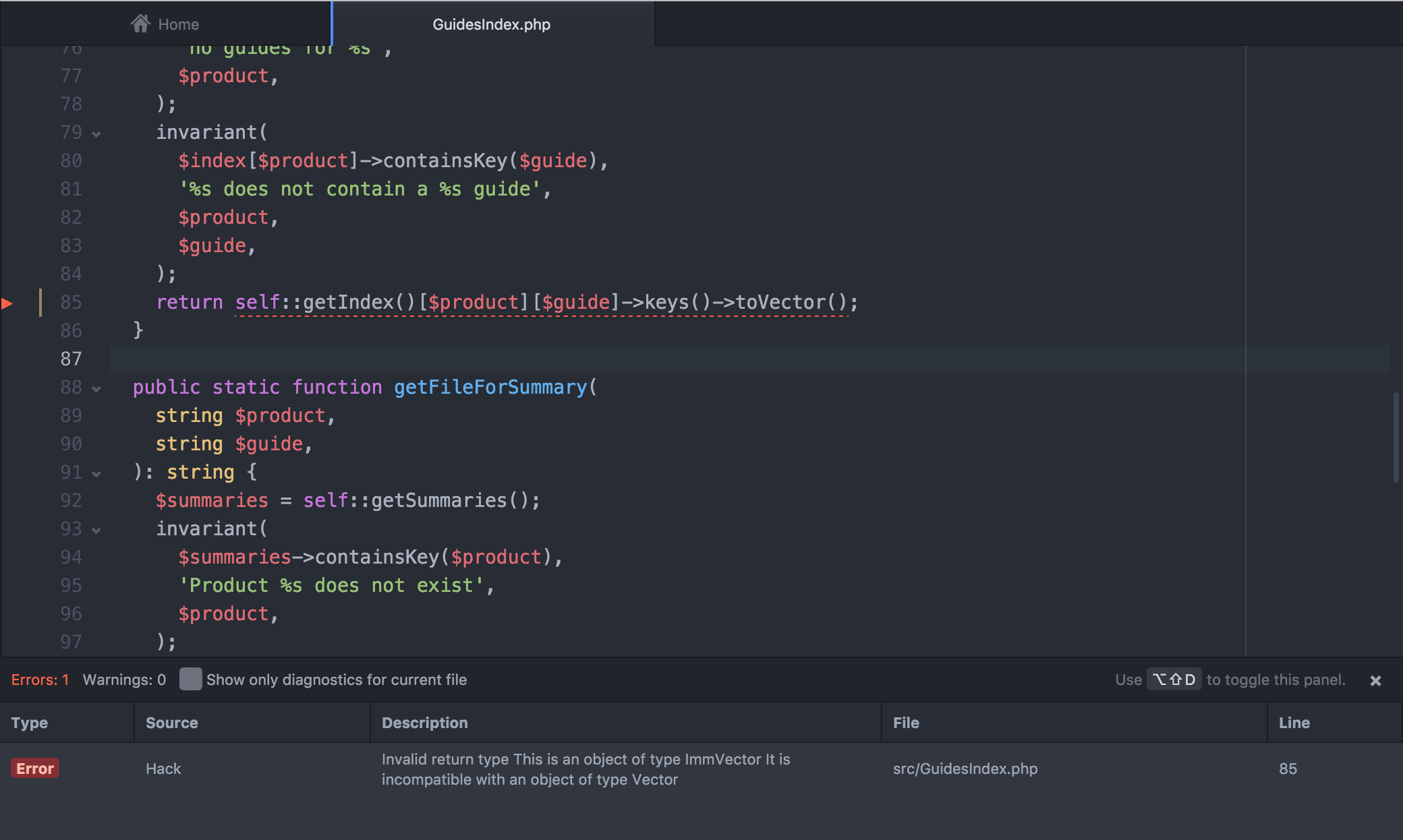The width and height of the screenshot is (1403, 840).
Task: Fold the code block at line 91
Action: (96, 473)
